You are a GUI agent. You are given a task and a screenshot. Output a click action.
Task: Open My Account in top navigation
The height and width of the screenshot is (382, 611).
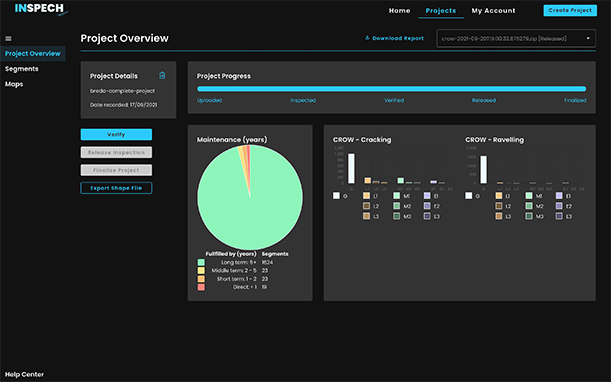point(493,11)
